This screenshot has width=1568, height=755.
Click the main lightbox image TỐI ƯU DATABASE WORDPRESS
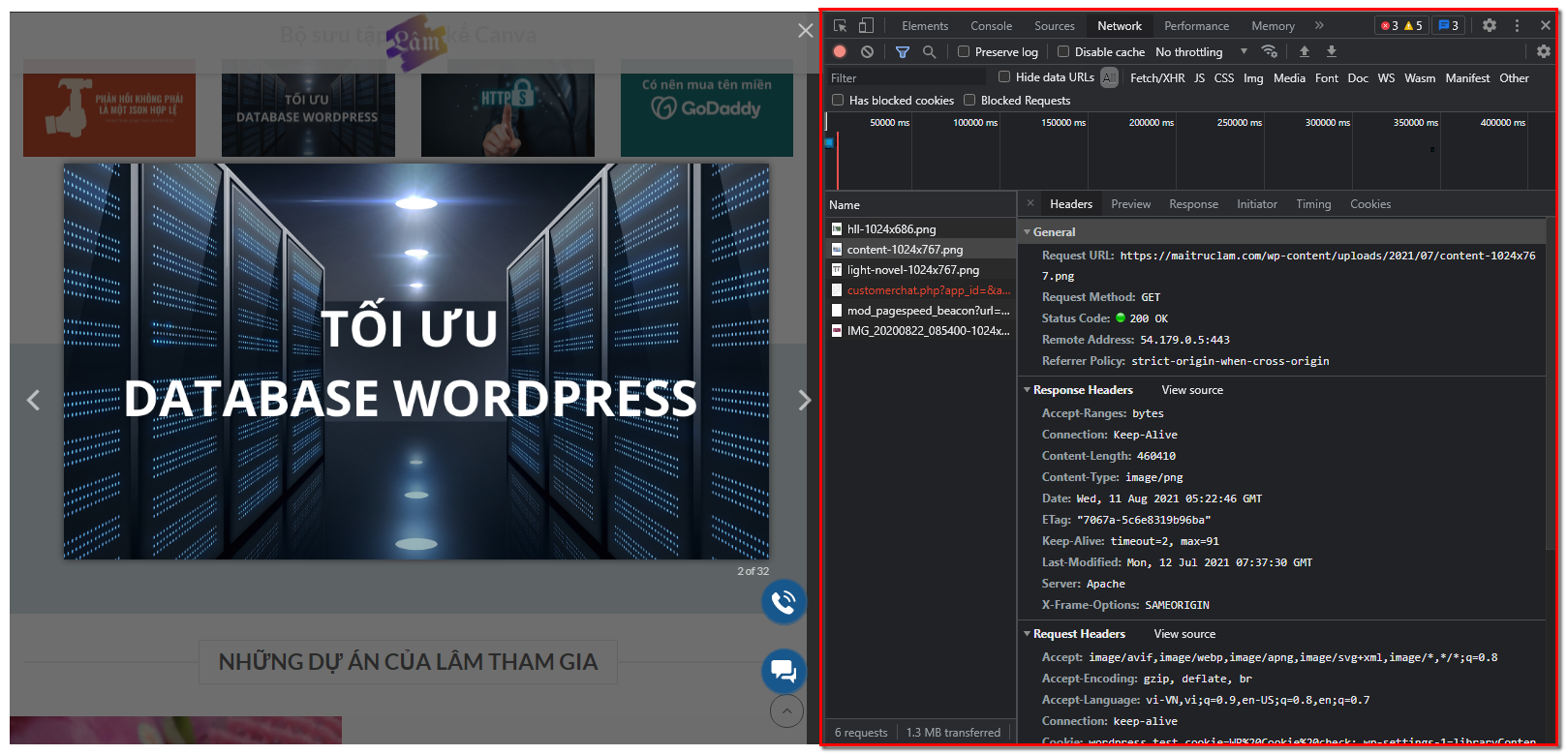tap(416, 361)
